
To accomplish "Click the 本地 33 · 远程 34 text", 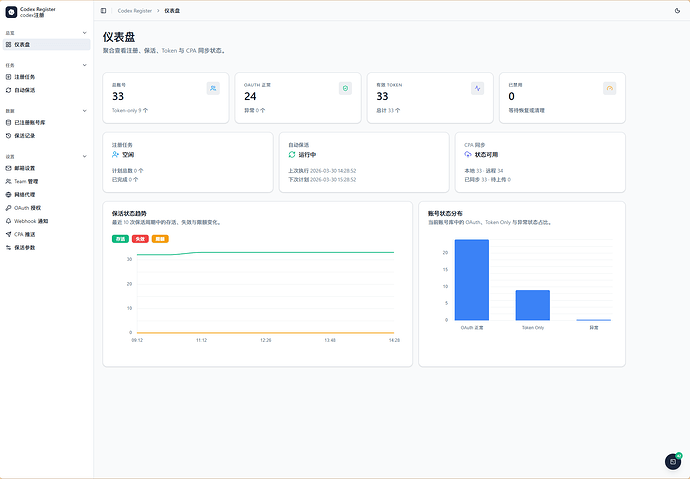I will point(484,171).
